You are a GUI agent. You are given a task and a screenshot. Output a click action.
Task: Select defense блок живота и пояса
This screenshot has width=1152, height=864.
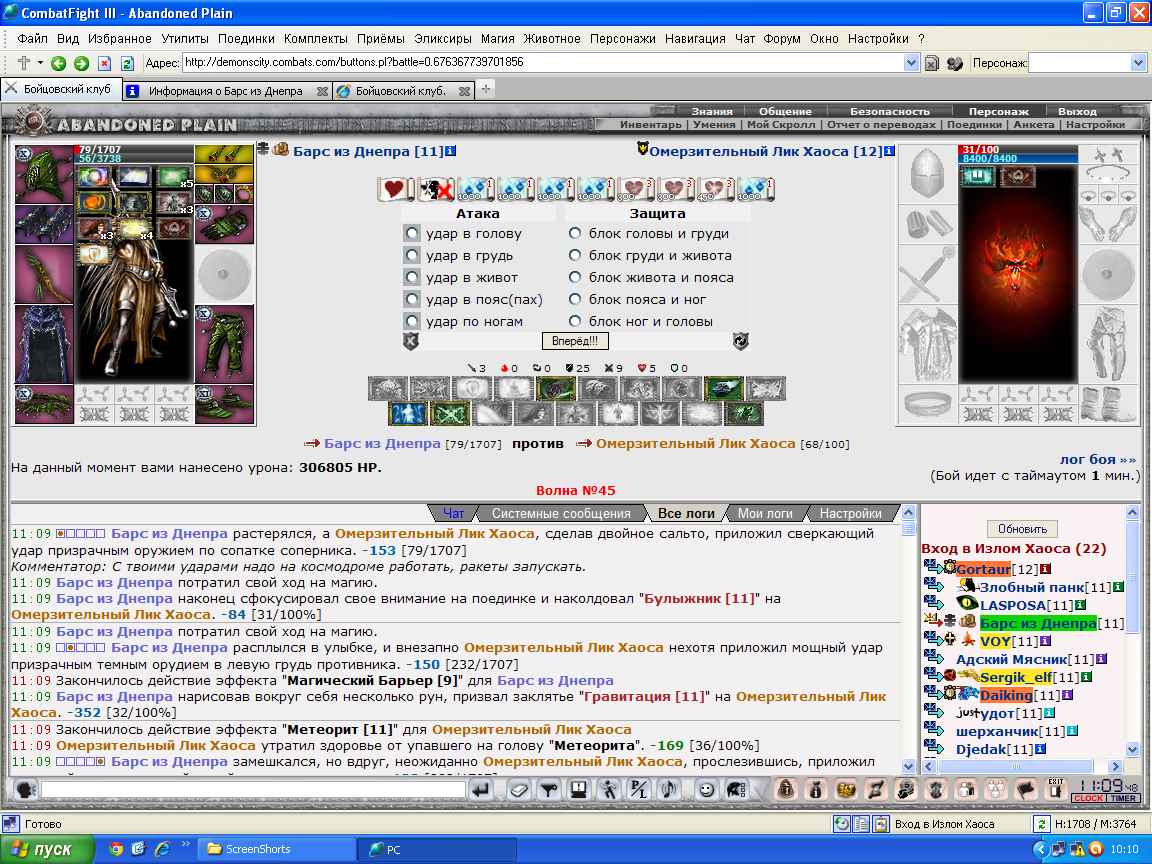coord(575,278)
